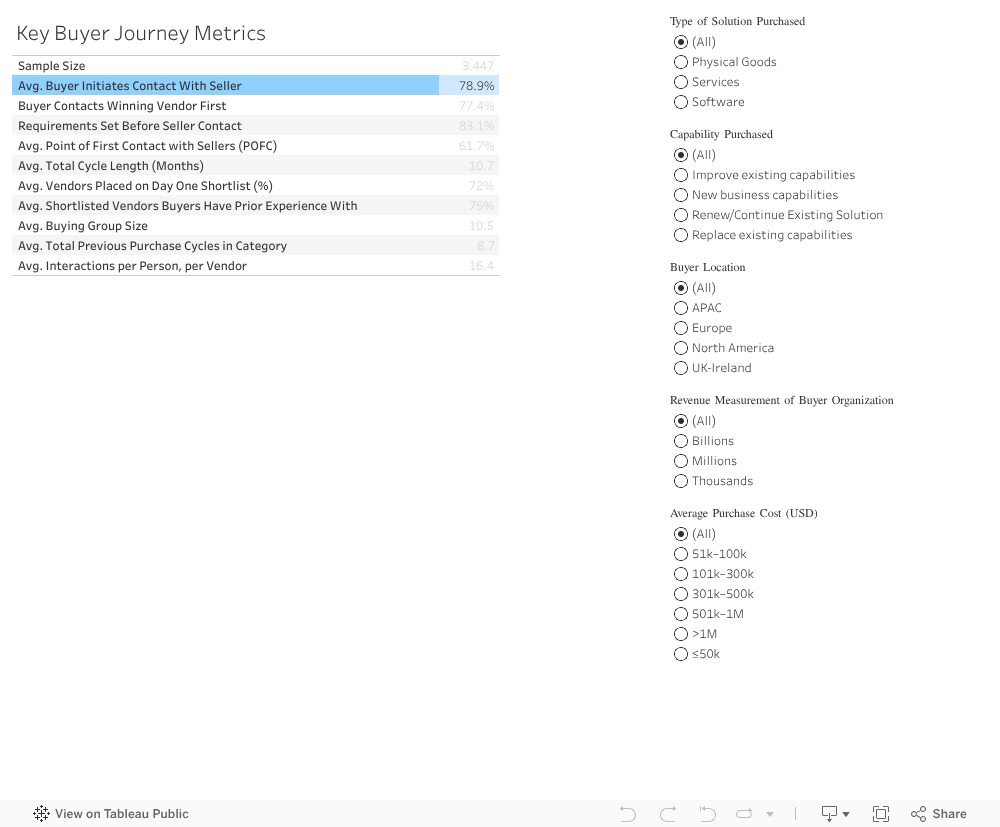This screenshot has width=1000, height=827.
Task: Filter buyer location to UK-Ireland
Action: coord(680,368)
